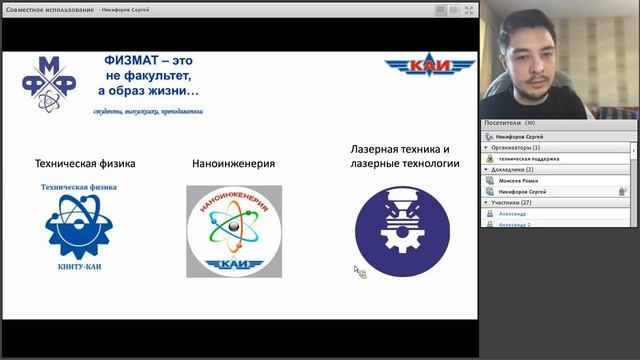Click second layout view icon in share pod header
The height and width of the screenshot is (360, 640).
click(x=453, y=10)
